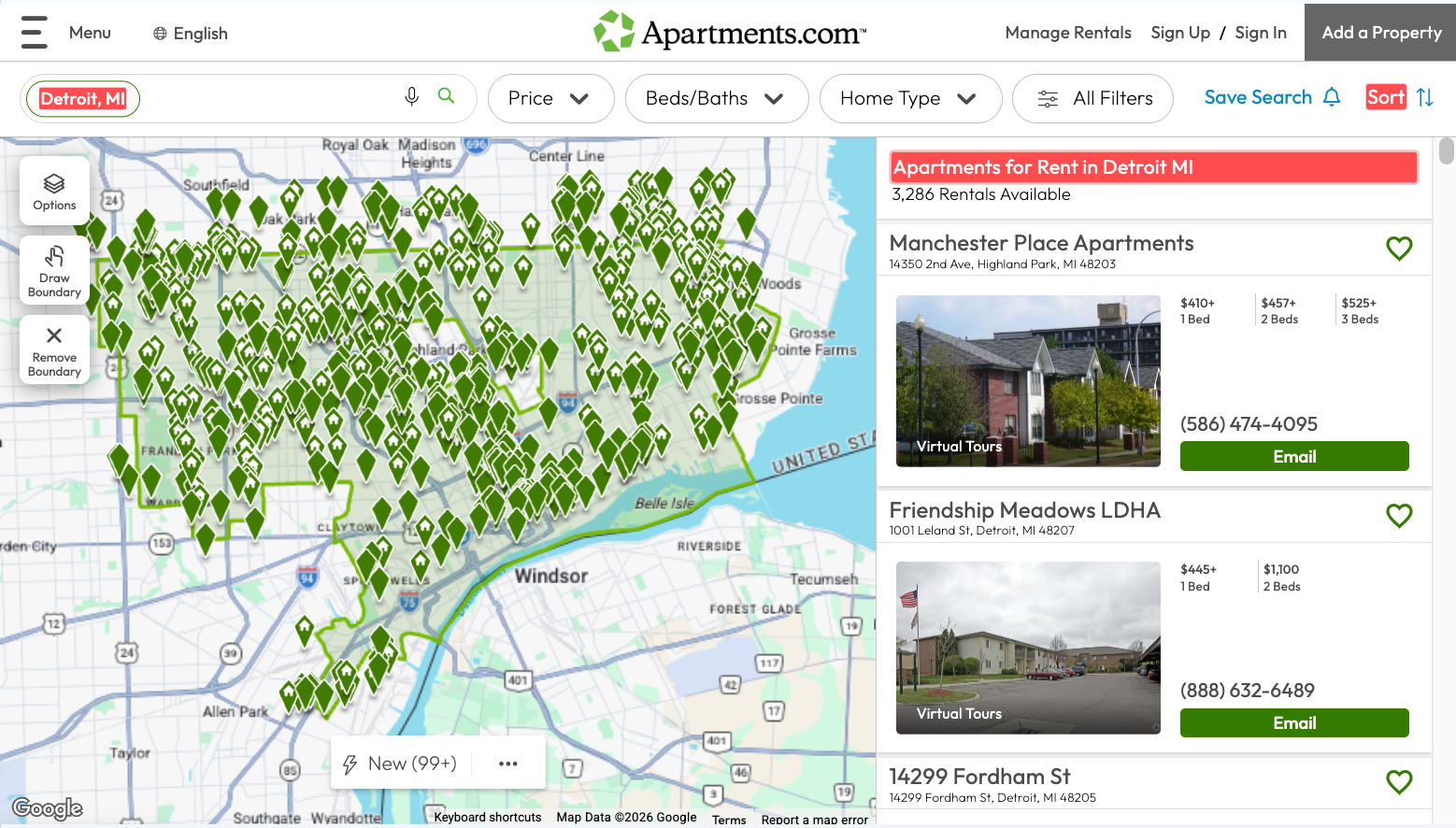Viewport: 1456px width, 828px height.
Task: Favorite 14299 Fordham St with heart
Action: point(1399,782)
